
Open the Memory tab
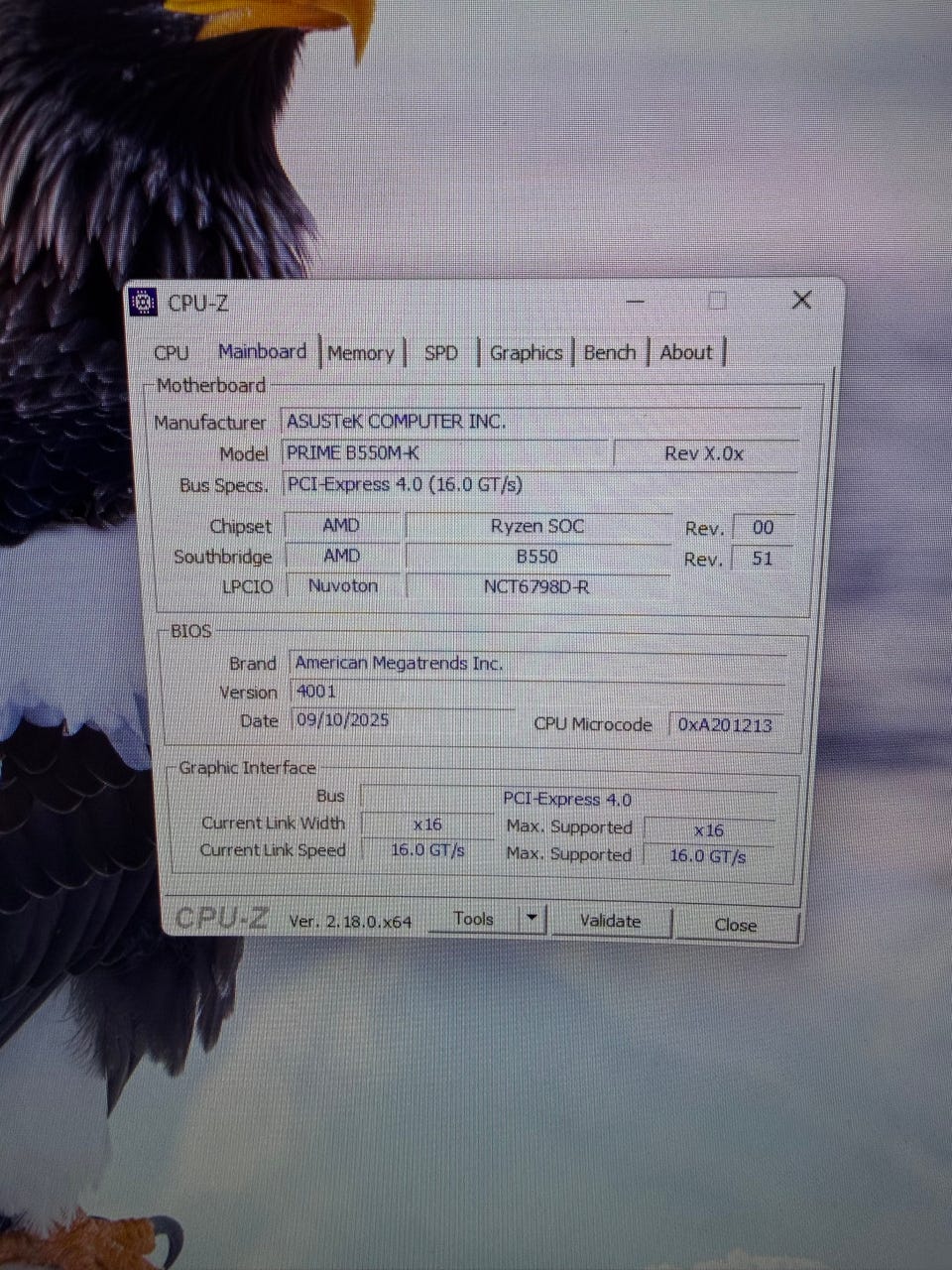tap(361, 353)
